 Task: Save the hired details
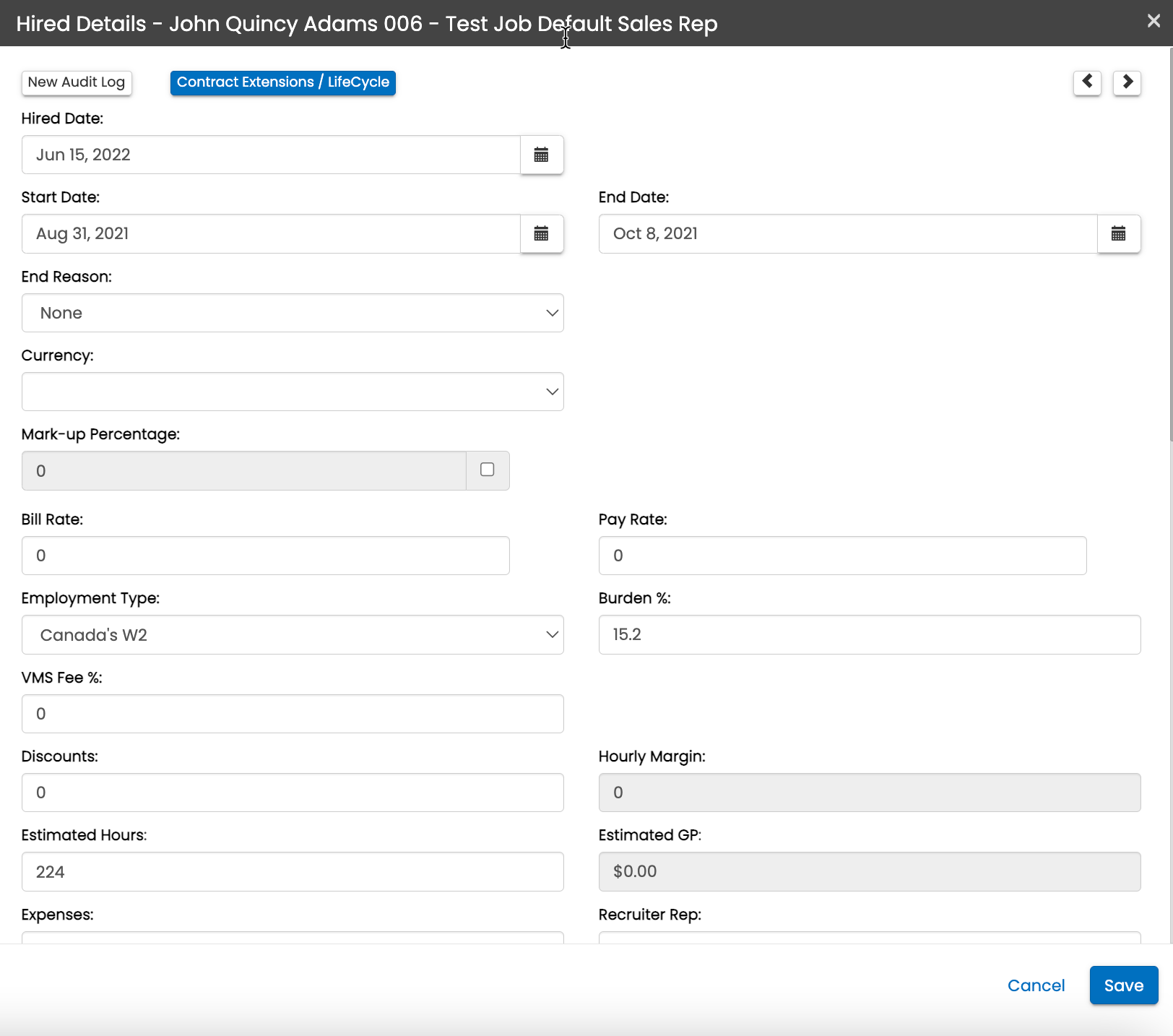coord(1124,985)
